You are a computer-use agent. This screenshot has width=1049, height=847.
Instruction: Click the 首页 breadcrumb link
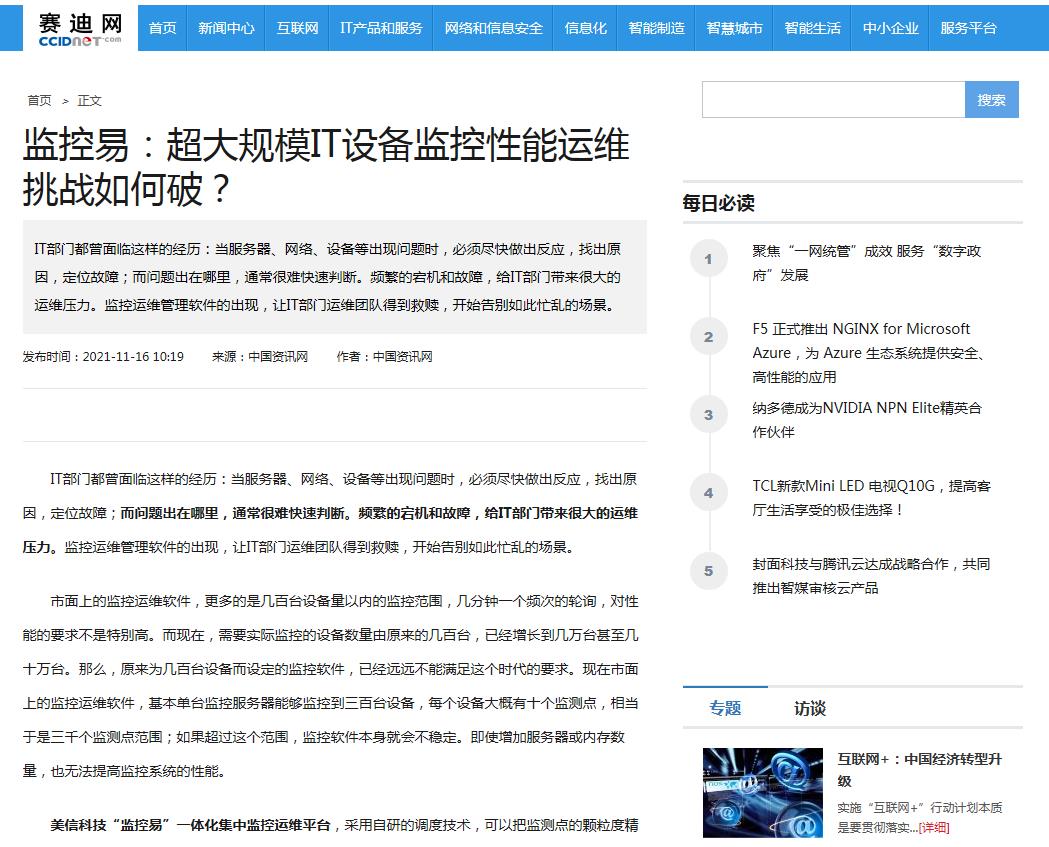point(39,100)
